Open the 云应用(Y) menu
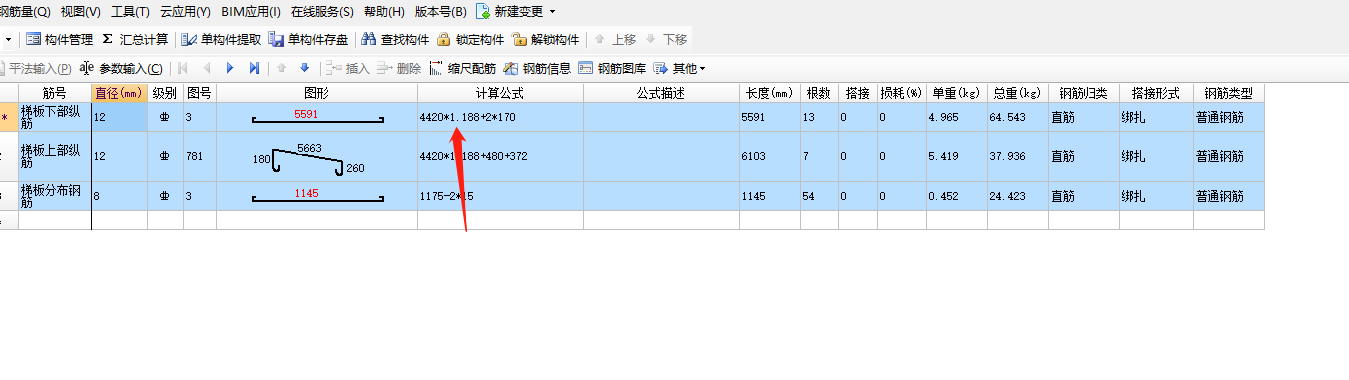This screenshot has width=1349, height=380. point(185,12)
